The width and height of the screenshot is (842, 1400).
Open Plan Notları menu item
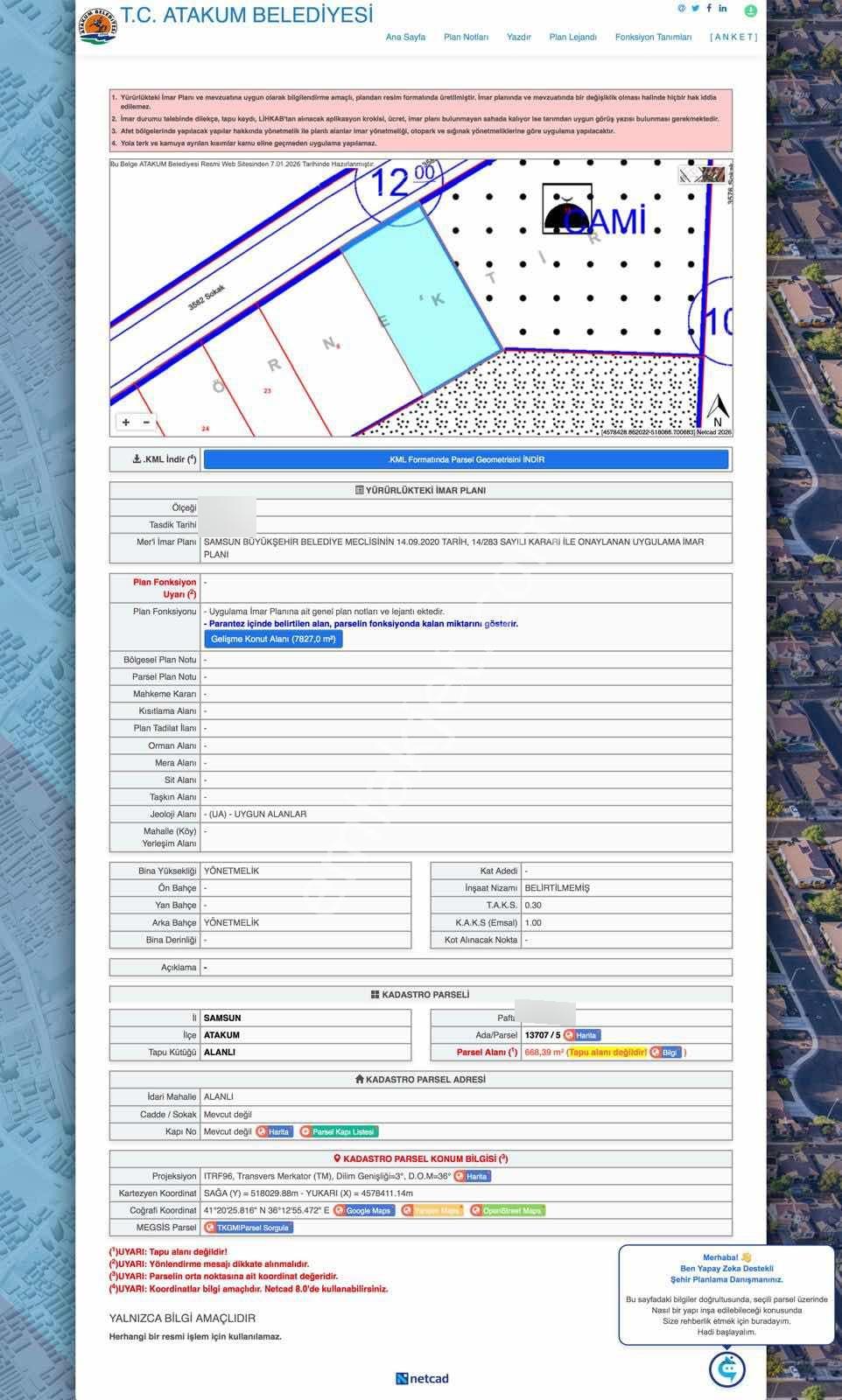[x=466, y=37]
